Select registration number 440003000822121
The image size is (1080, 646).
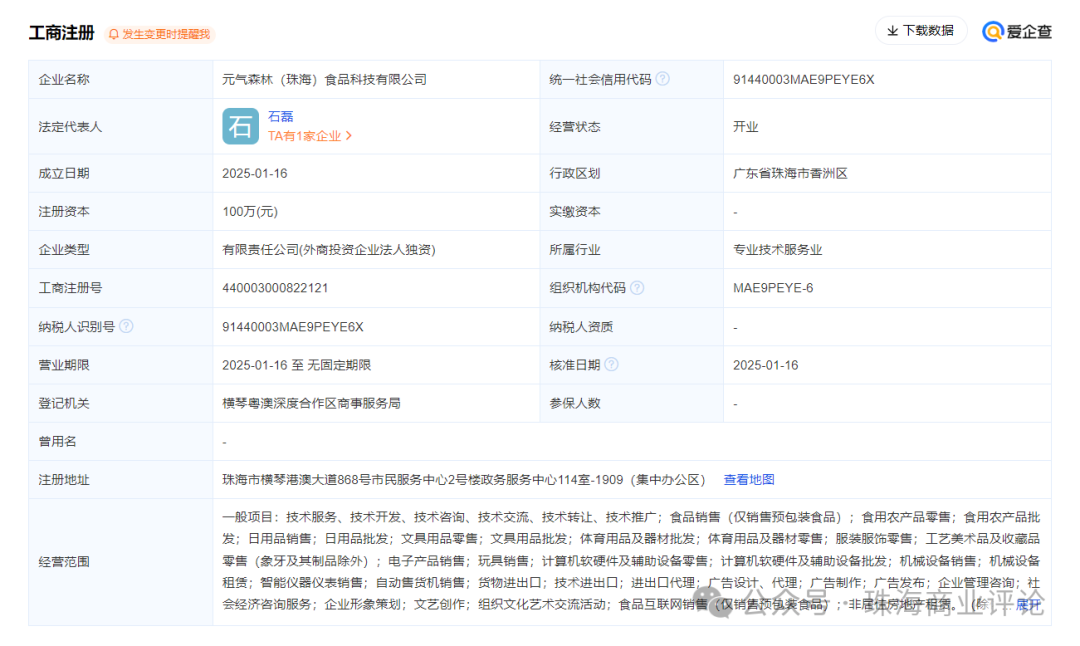(275, 288)
